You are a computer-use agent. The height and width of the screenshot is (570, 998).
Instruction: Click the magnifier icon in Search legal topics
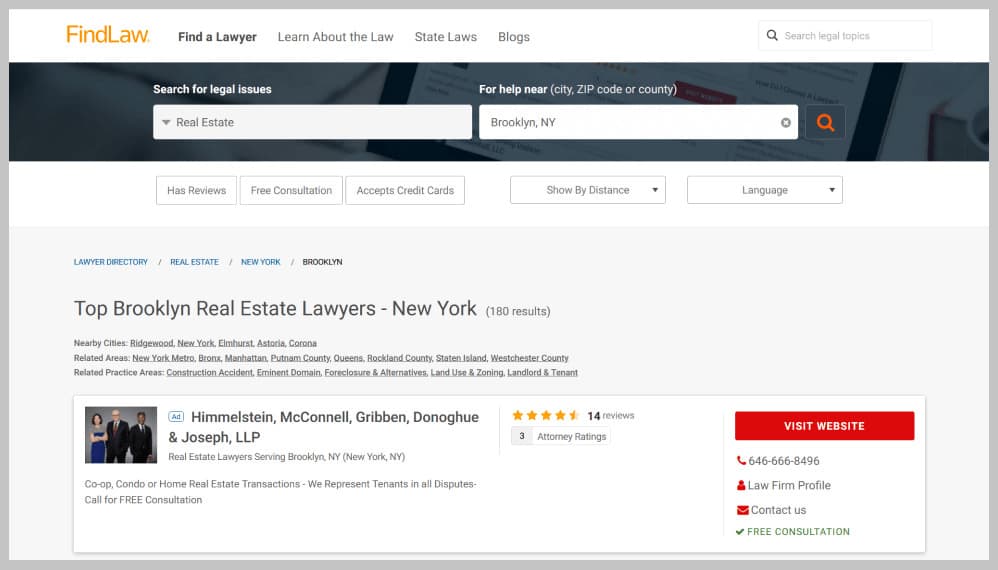(772, 36)
